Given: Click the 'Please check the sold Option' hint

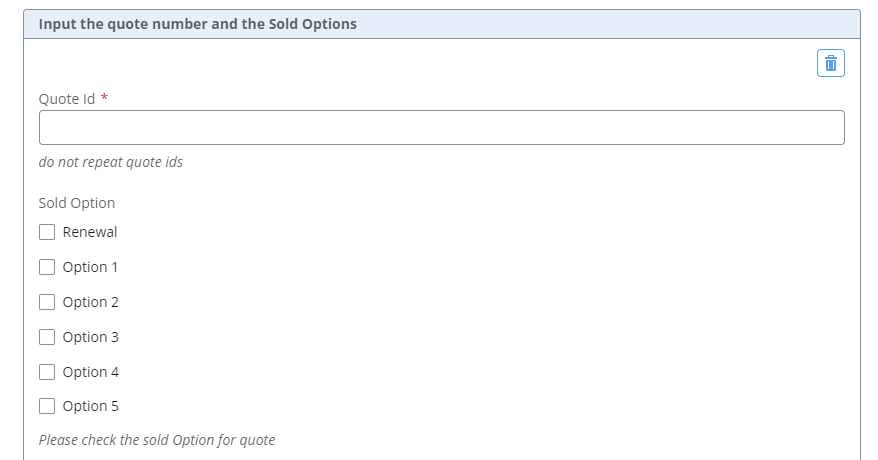Looking at the screenshot, I should (157, 440).
